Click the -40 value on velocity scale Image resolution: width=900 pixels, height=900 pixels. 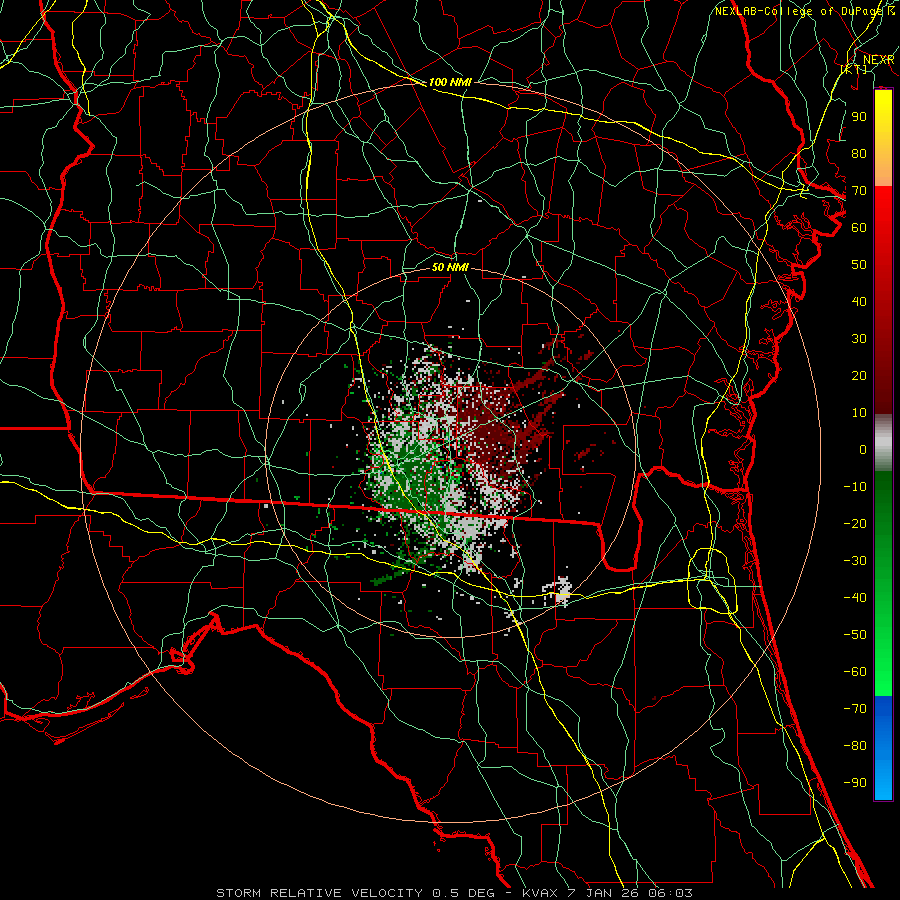pos(855,598)
